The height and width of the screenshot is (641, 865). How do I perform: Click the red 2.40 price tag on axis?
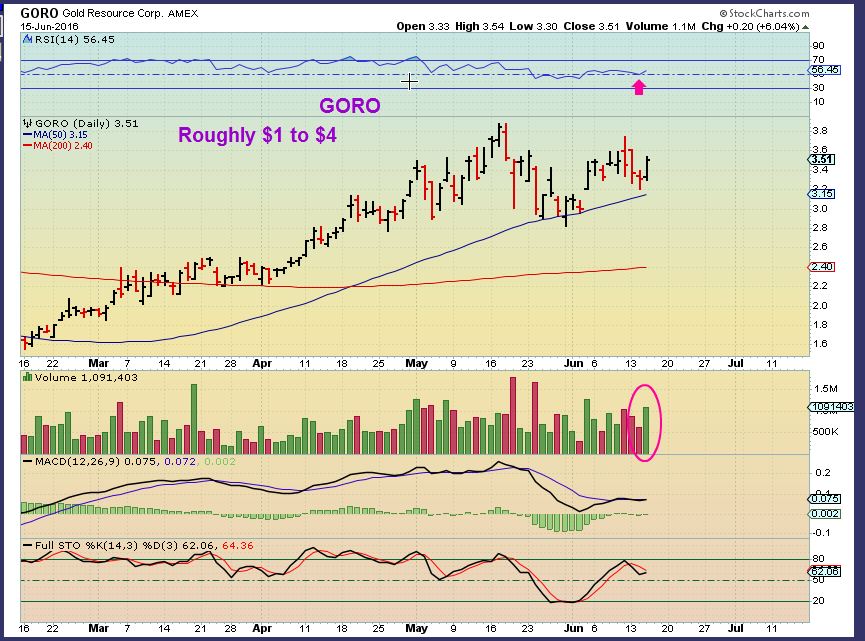(822, 267)
